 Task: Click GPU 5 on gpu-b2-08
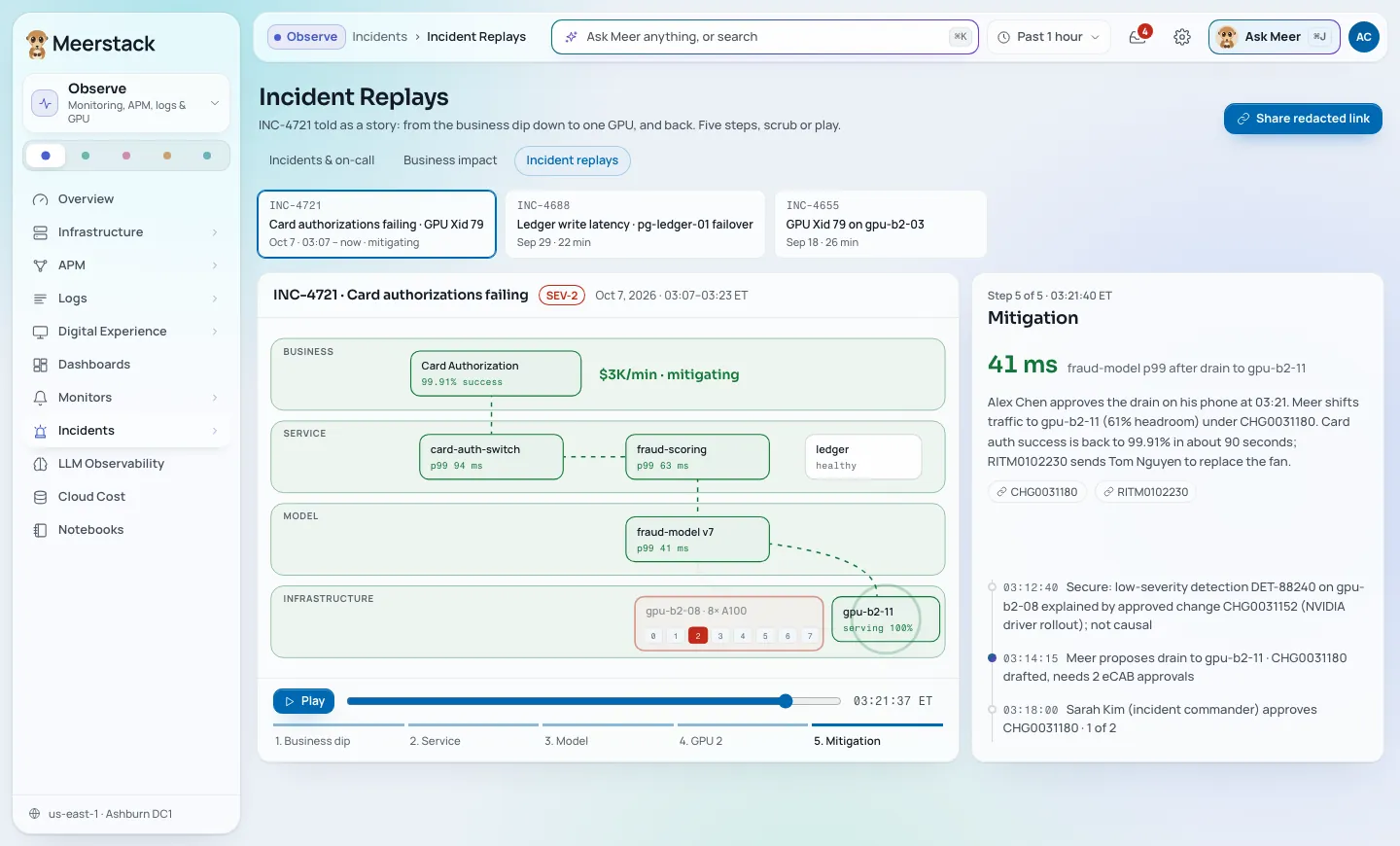tap(765, 636)
